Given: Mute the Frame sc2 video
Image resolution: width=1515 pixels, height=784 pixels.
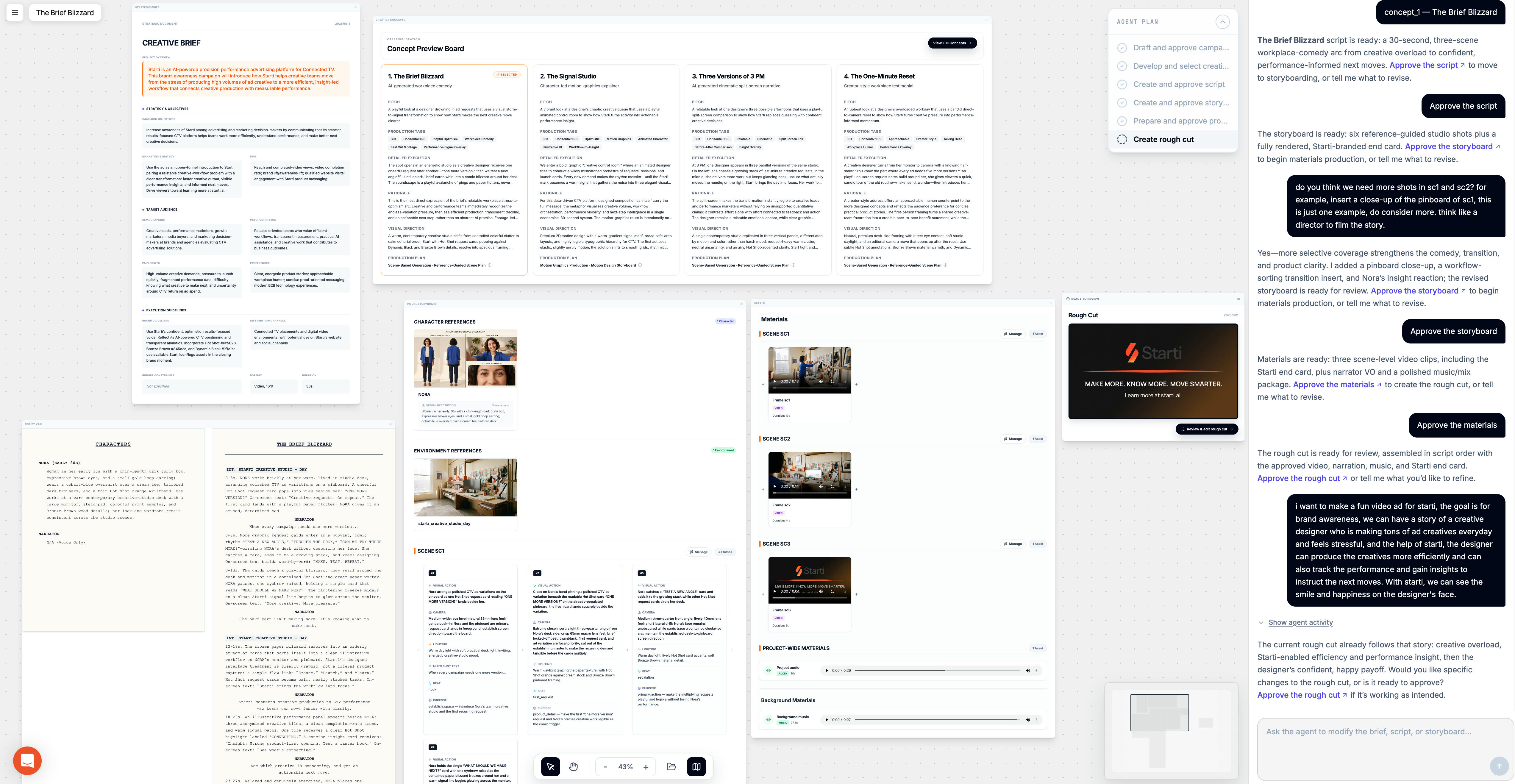Looking at the screenshot, I should pos(820,486).
